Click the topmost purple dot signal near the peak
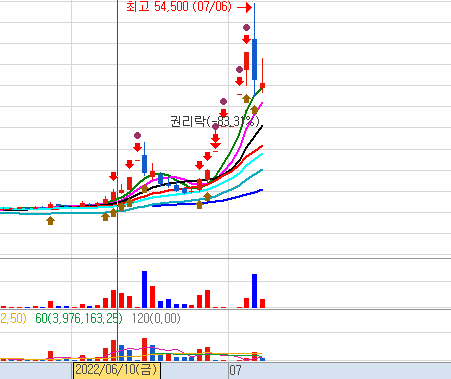The height and width of the screenshot is (379, 451). click(246, 27)
